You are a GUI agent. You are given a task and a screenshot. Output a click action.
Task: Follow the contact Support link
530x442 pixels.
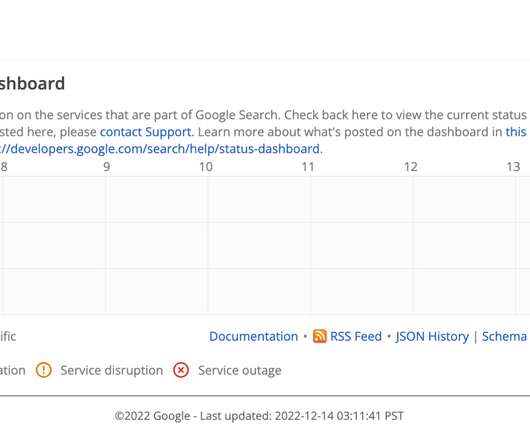[x=146, y=132]
